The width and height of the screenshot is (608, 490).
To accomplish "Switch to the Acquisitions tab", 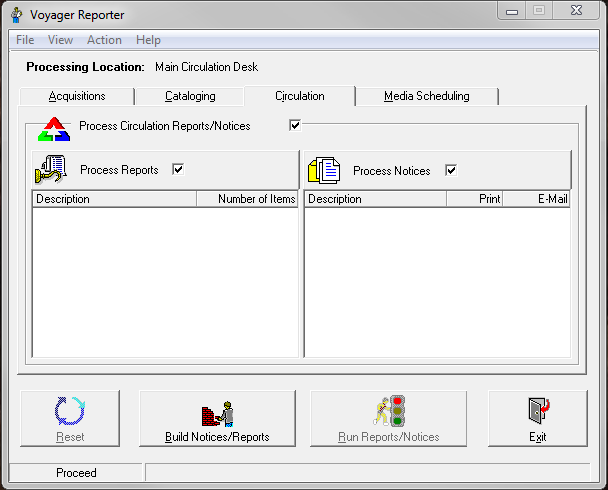I will pos(77,97).
